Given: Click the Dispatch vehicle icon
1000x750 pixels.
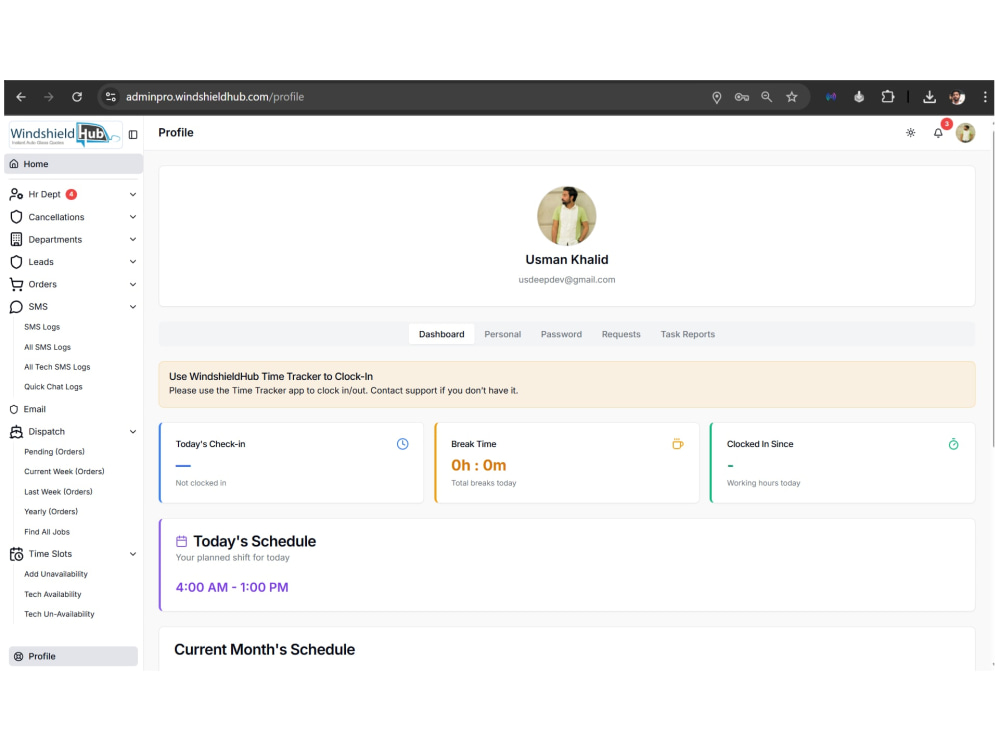Looking at the screenshot, I should (16, 432).
